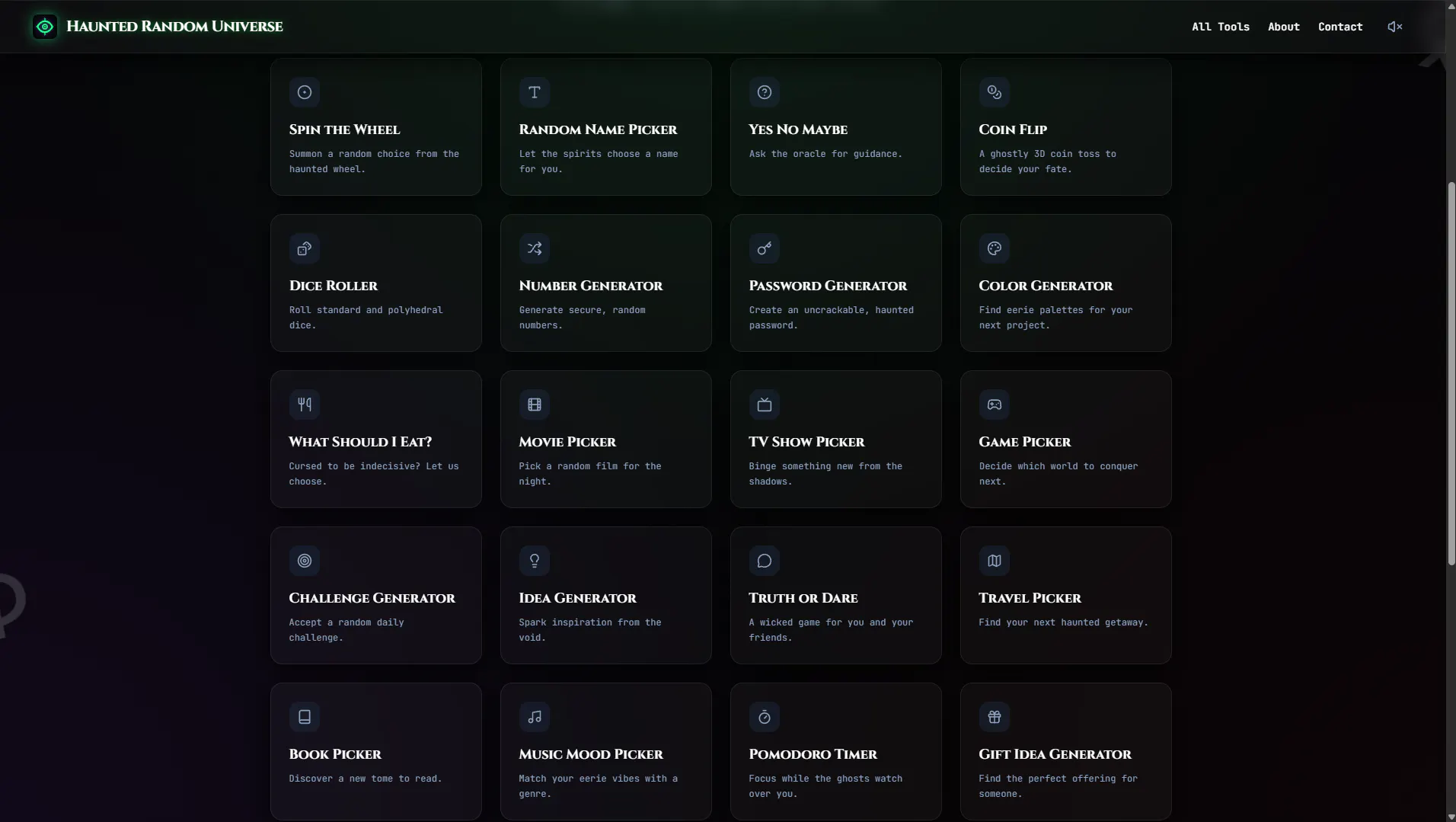The width and height of the screenshot is (1456, 822).
Task: Click "Find your next haunted getaway." description
Action: coord(1063,622)
